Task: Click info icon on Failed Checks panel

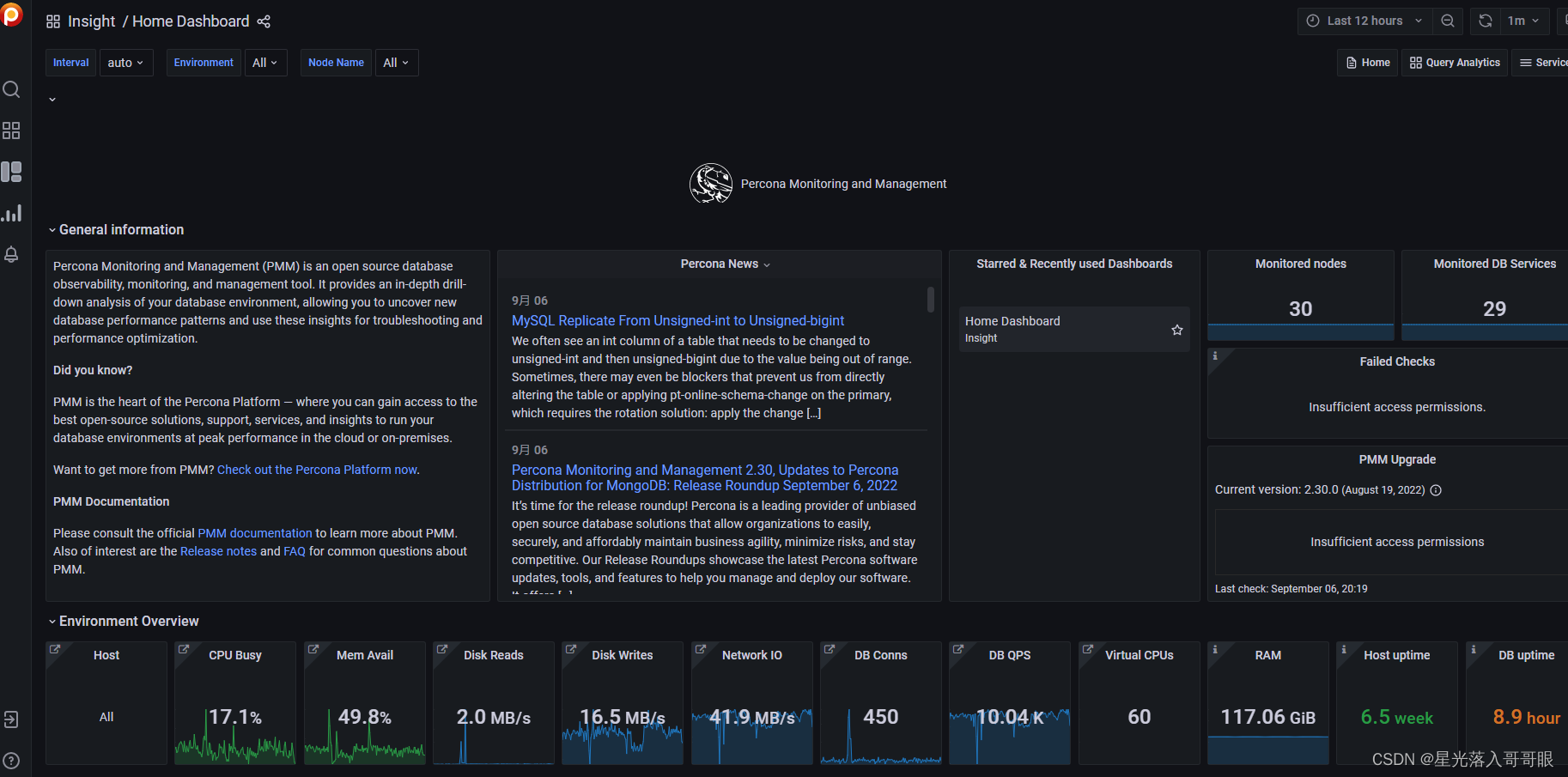Action: (x=1215, y=355)
